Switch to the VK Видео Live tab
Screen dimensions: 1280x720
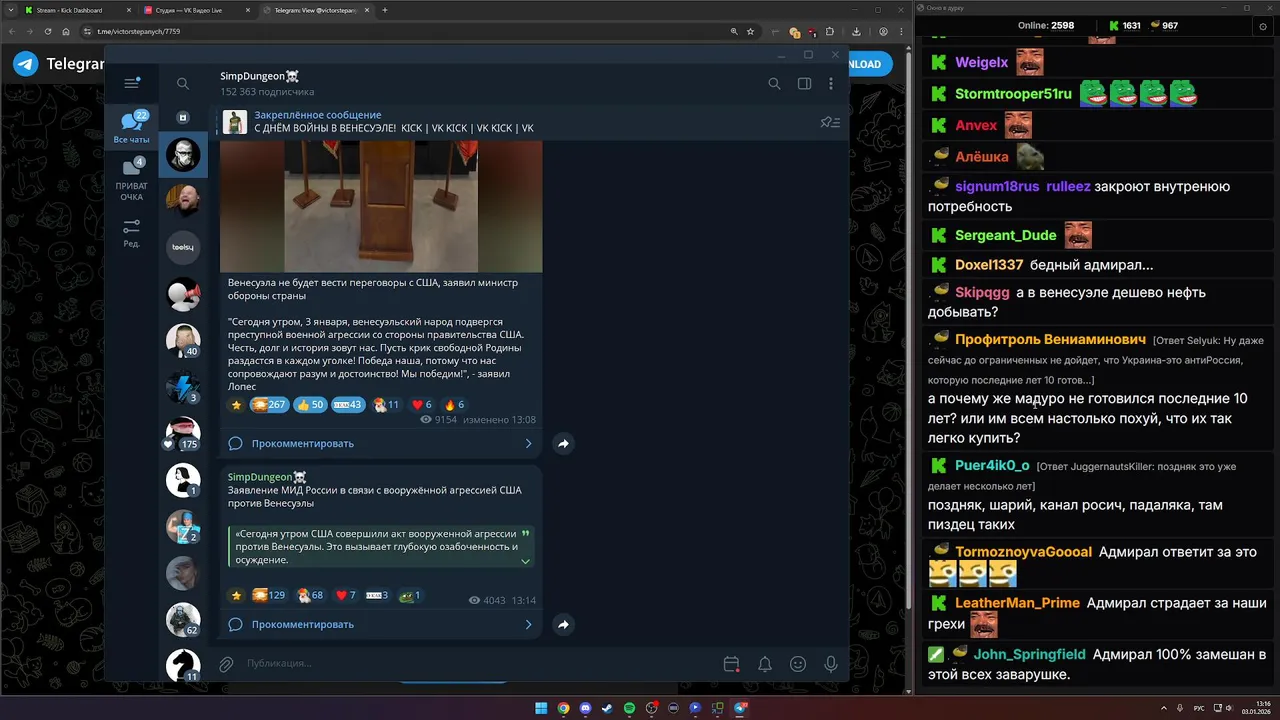pos(195,10)
